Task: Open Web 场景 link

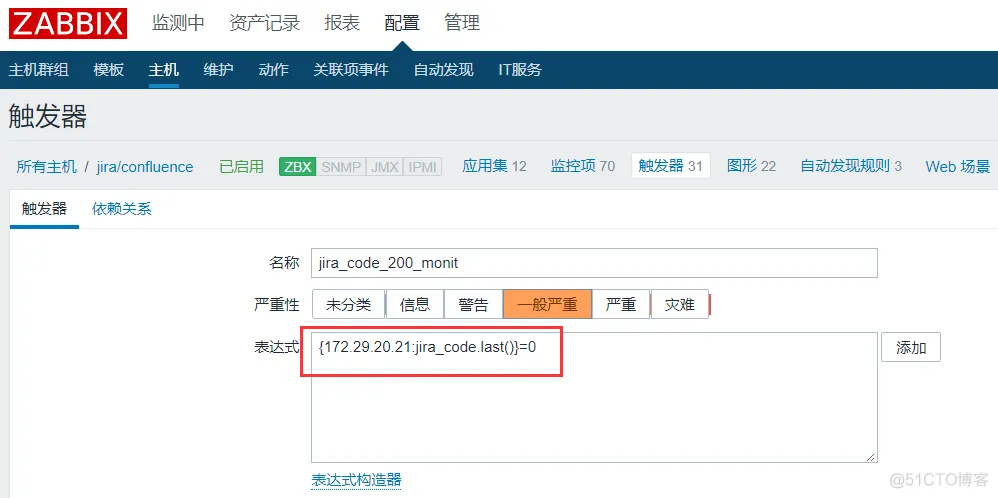Action: click(958, 167)
